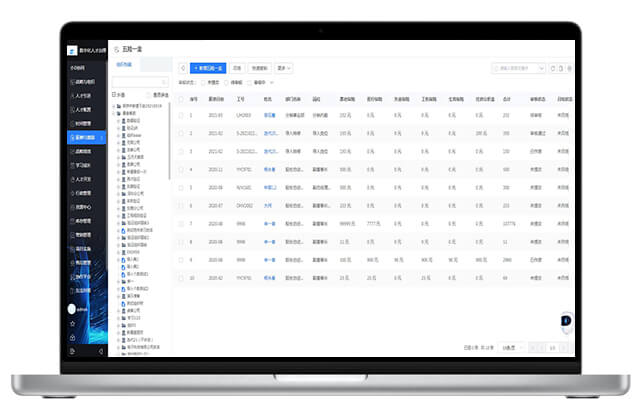The width and height of the screenshot is (643, 413).
Task: Click the search input field at top right
Action: click(518, 68)
